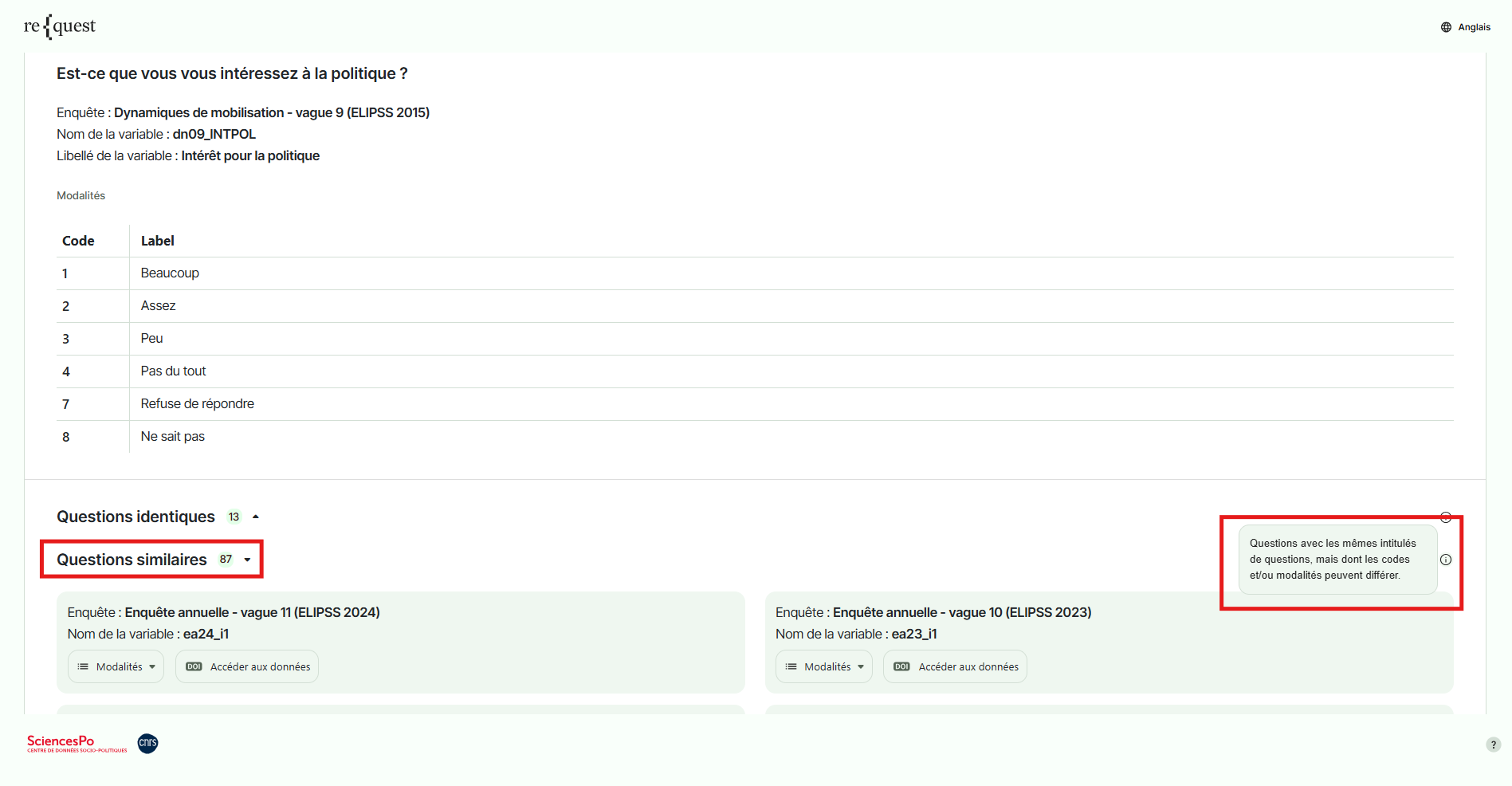Expand Questions similaires section arrow

click(248, 560)
